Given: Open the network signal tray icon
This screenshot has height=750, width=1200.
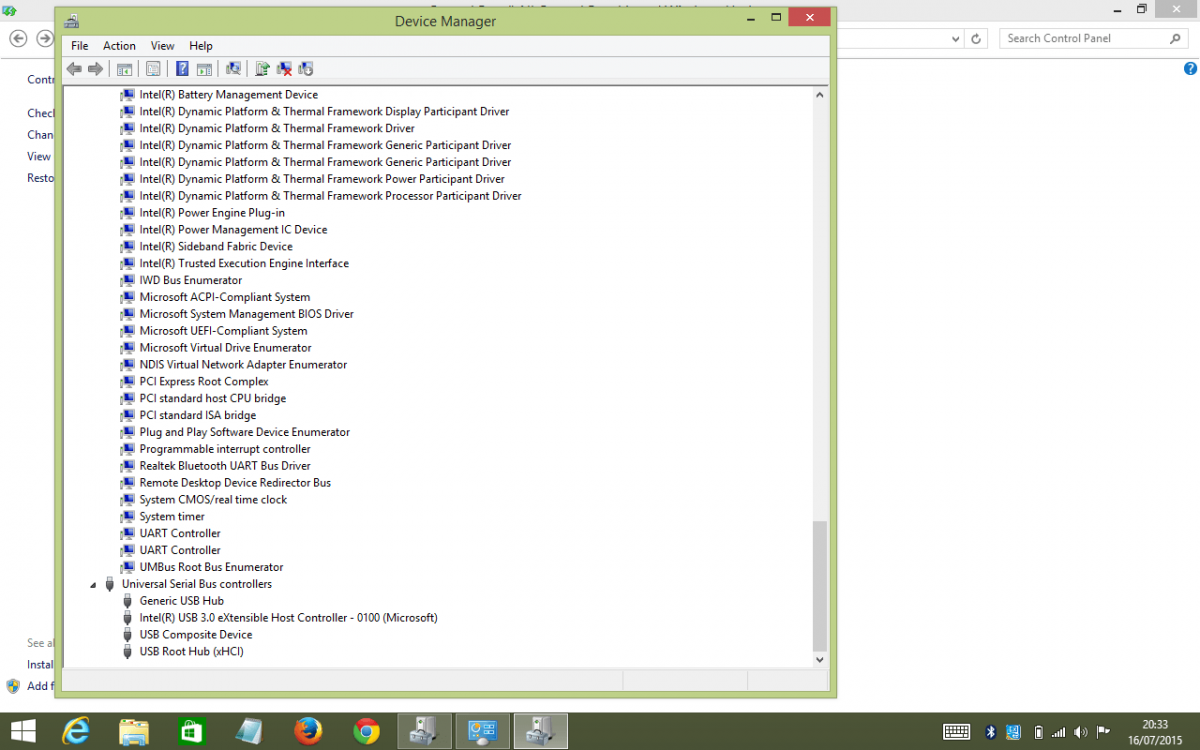Looking at the screenshot, I should pyautogui.click(x=1059, y=731).
